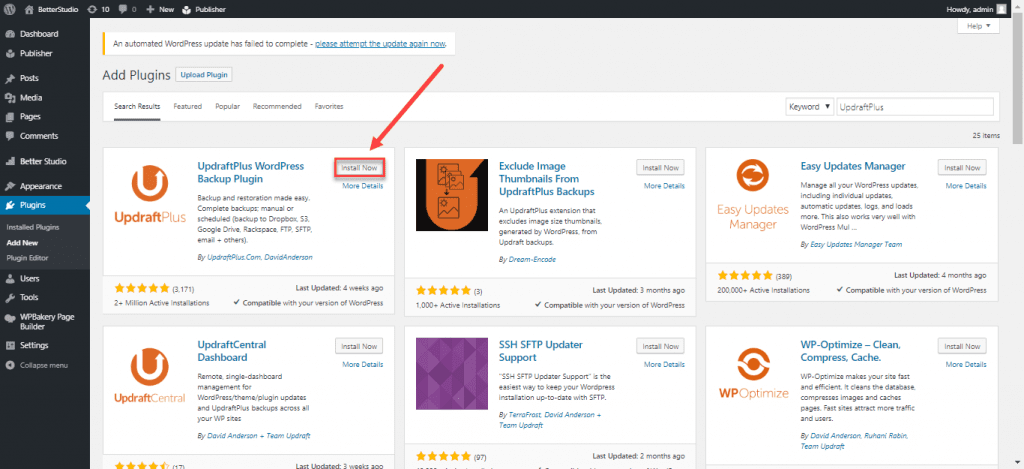Image resolution: width=1024 pixels, height=469 pixels.
Task: Click the WP-Optimize plugin logo
Action: (x=753, y=374)
